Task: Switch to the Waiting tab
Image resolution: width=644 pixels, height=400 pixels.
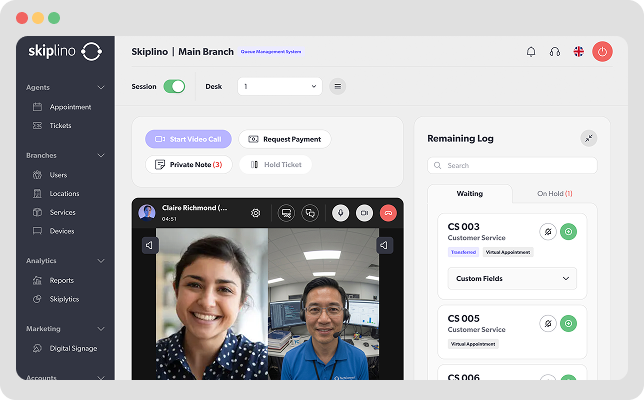Action: tap(469, 193)
